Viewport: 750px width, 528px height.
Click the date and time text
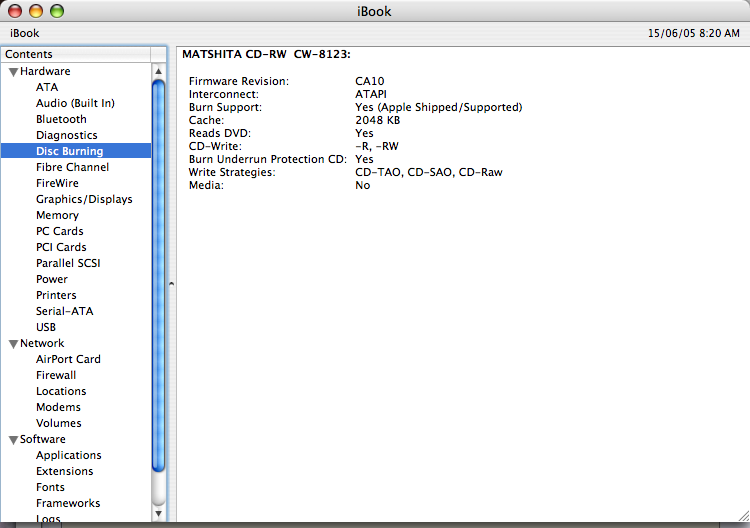694,33
